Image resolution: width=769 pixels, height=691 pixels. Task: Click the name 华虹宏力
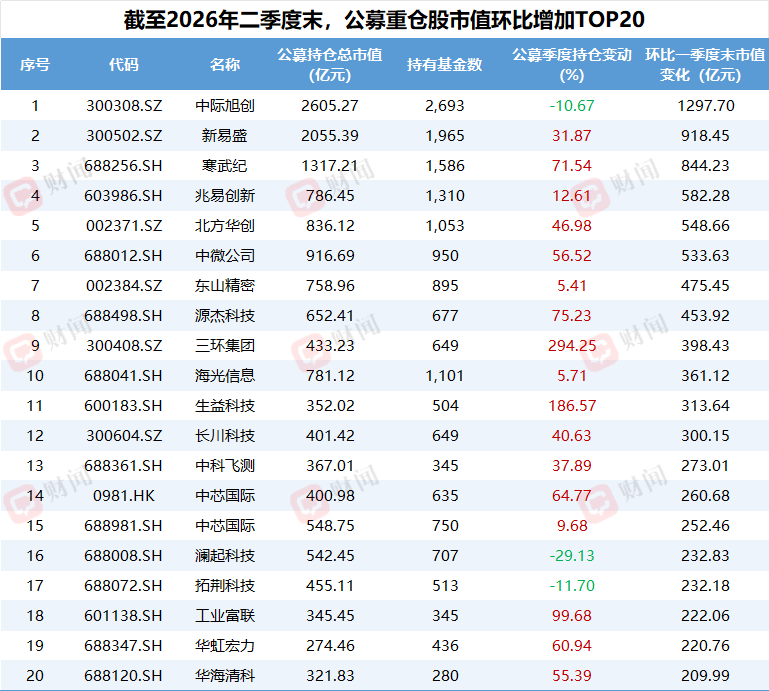coord(225,645)
